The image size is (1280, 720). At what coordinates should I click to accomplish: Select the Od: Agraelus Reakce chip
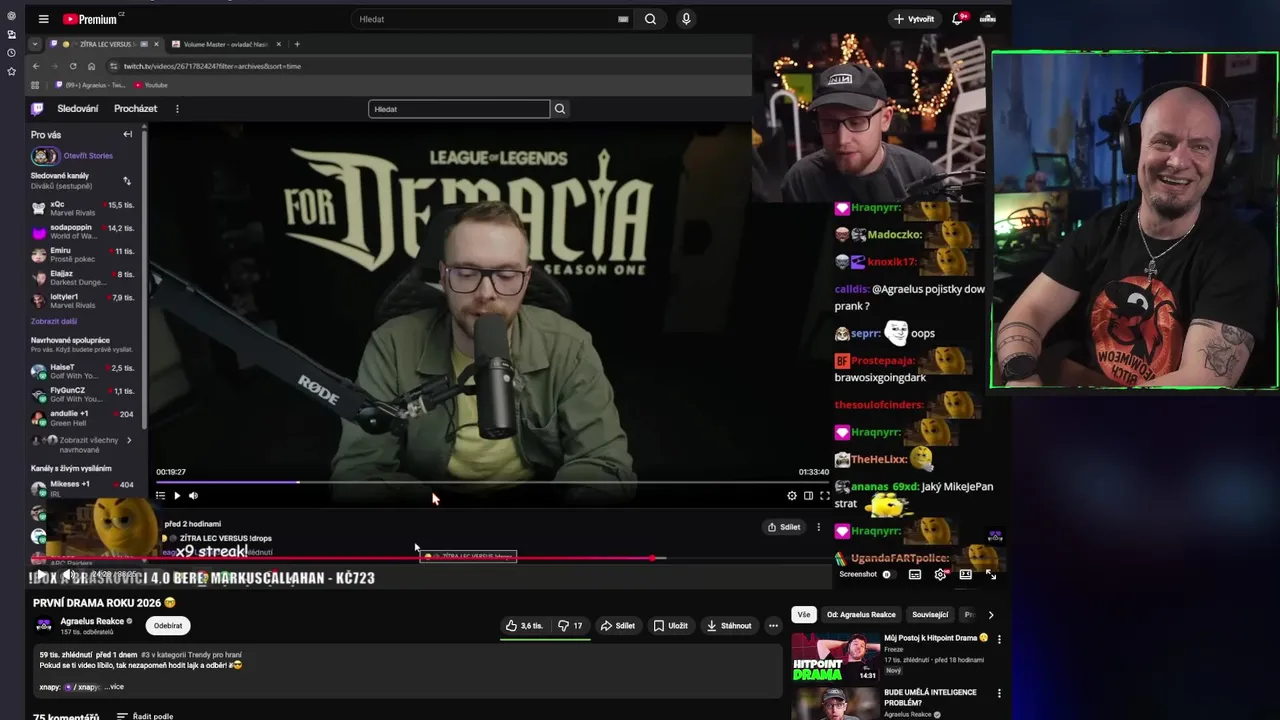coord(861,614)
